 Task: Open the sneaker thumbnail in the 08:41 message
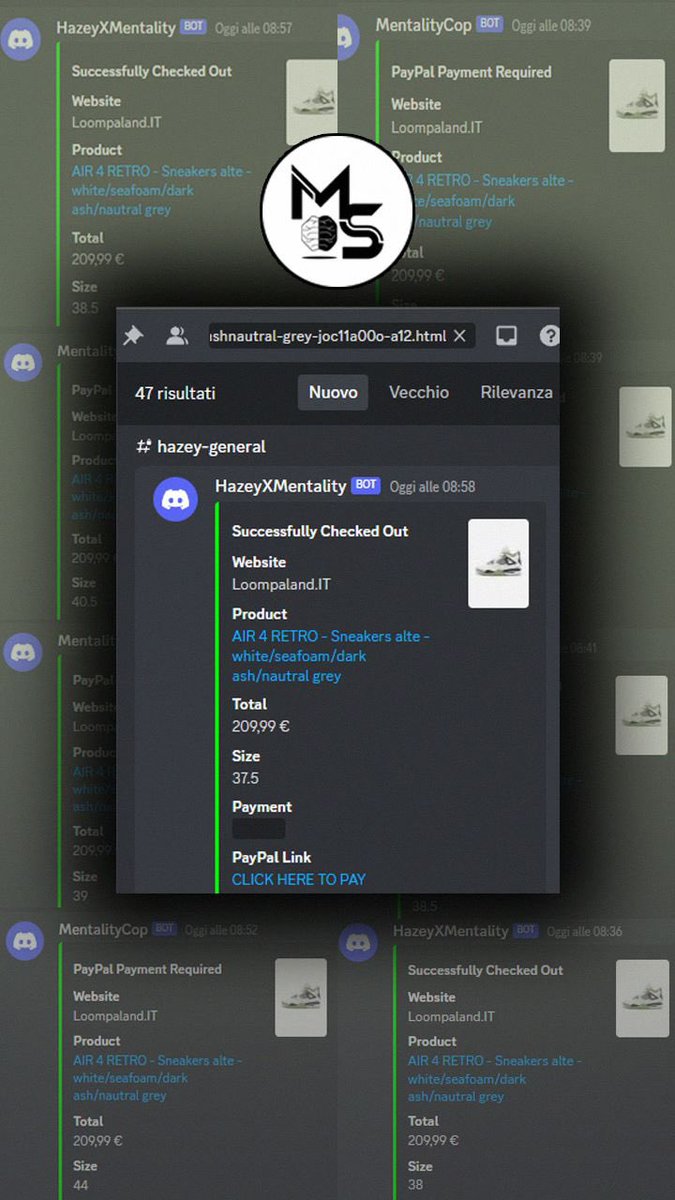pos(641,715)
